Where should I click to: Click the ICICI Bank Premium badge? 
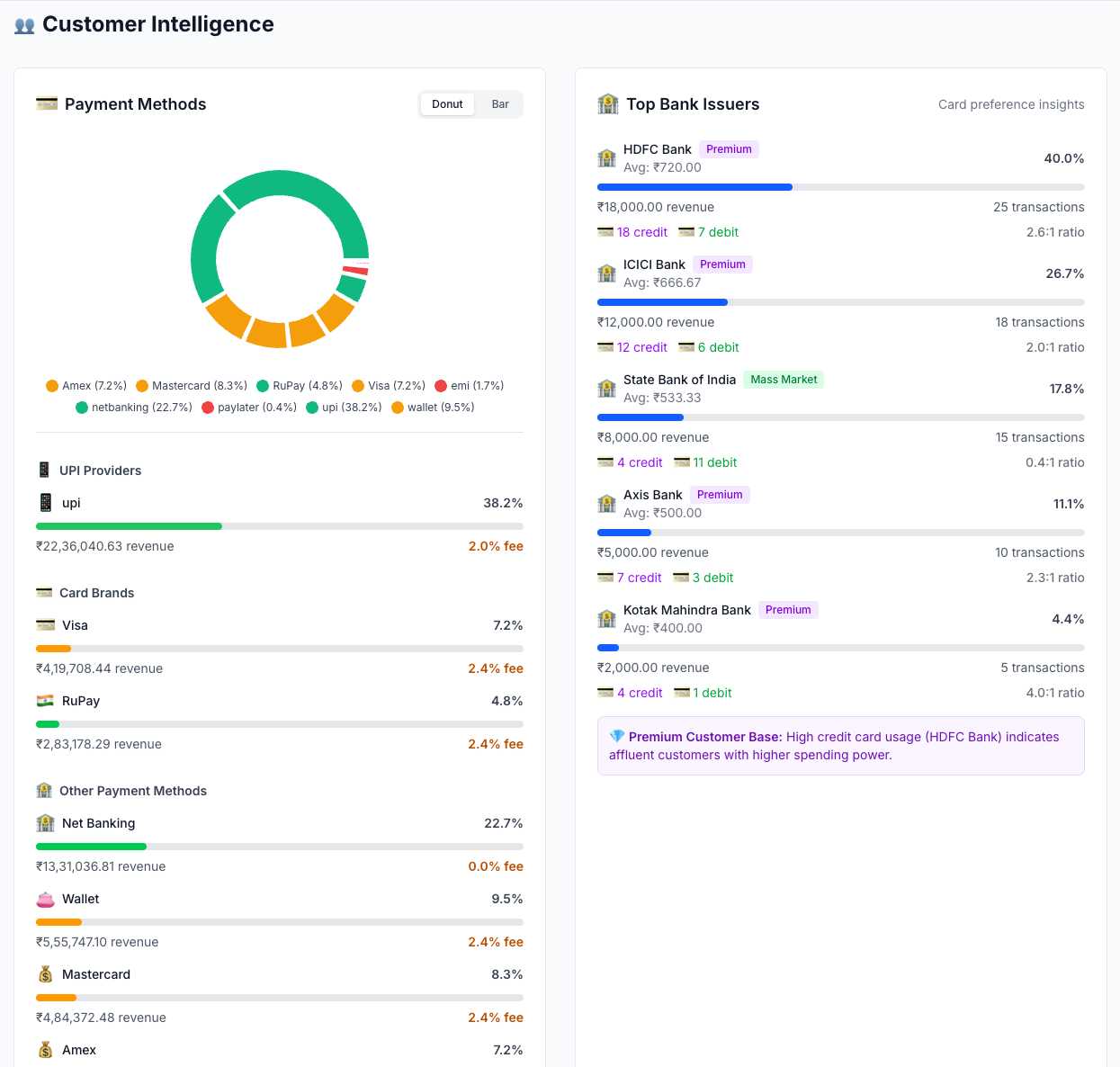(x=722, y=265)
